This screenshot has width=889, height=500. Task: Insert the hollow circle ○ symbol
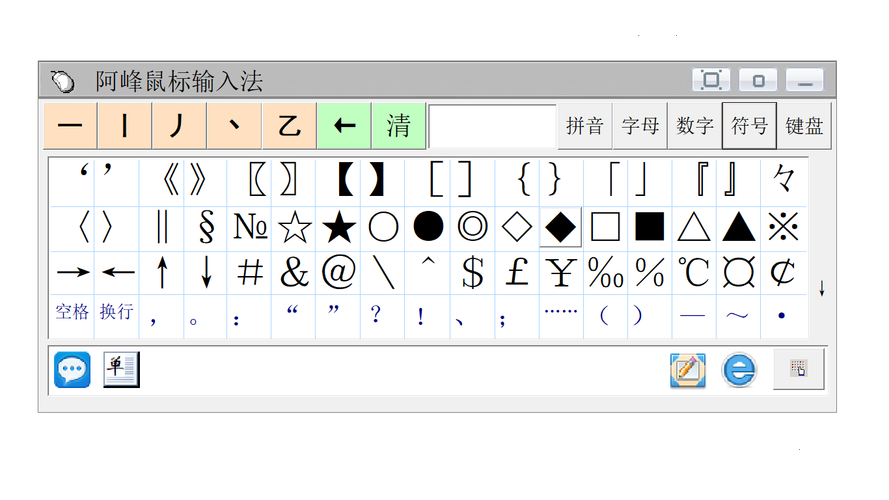point(383,227)
